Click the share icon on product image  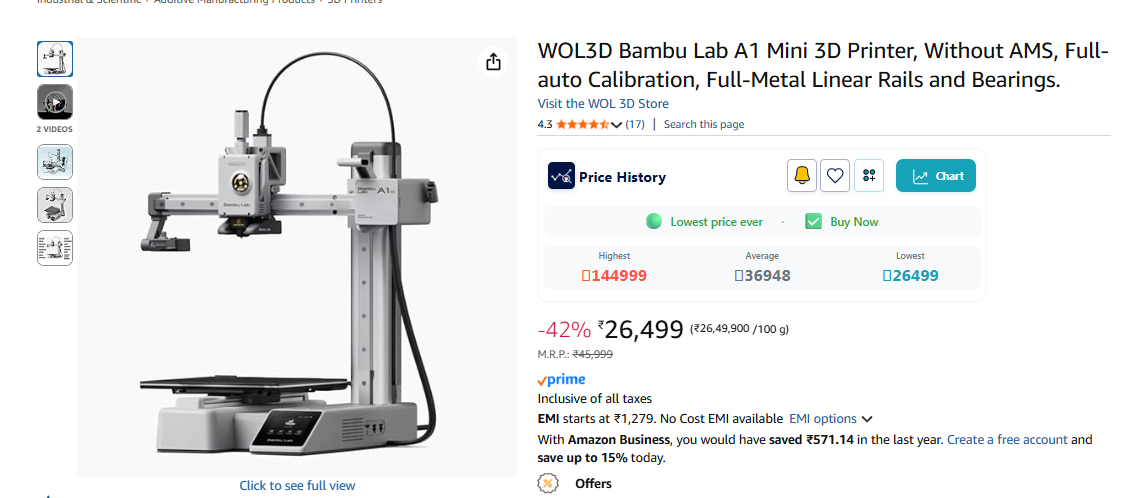(x=493, y=62)
